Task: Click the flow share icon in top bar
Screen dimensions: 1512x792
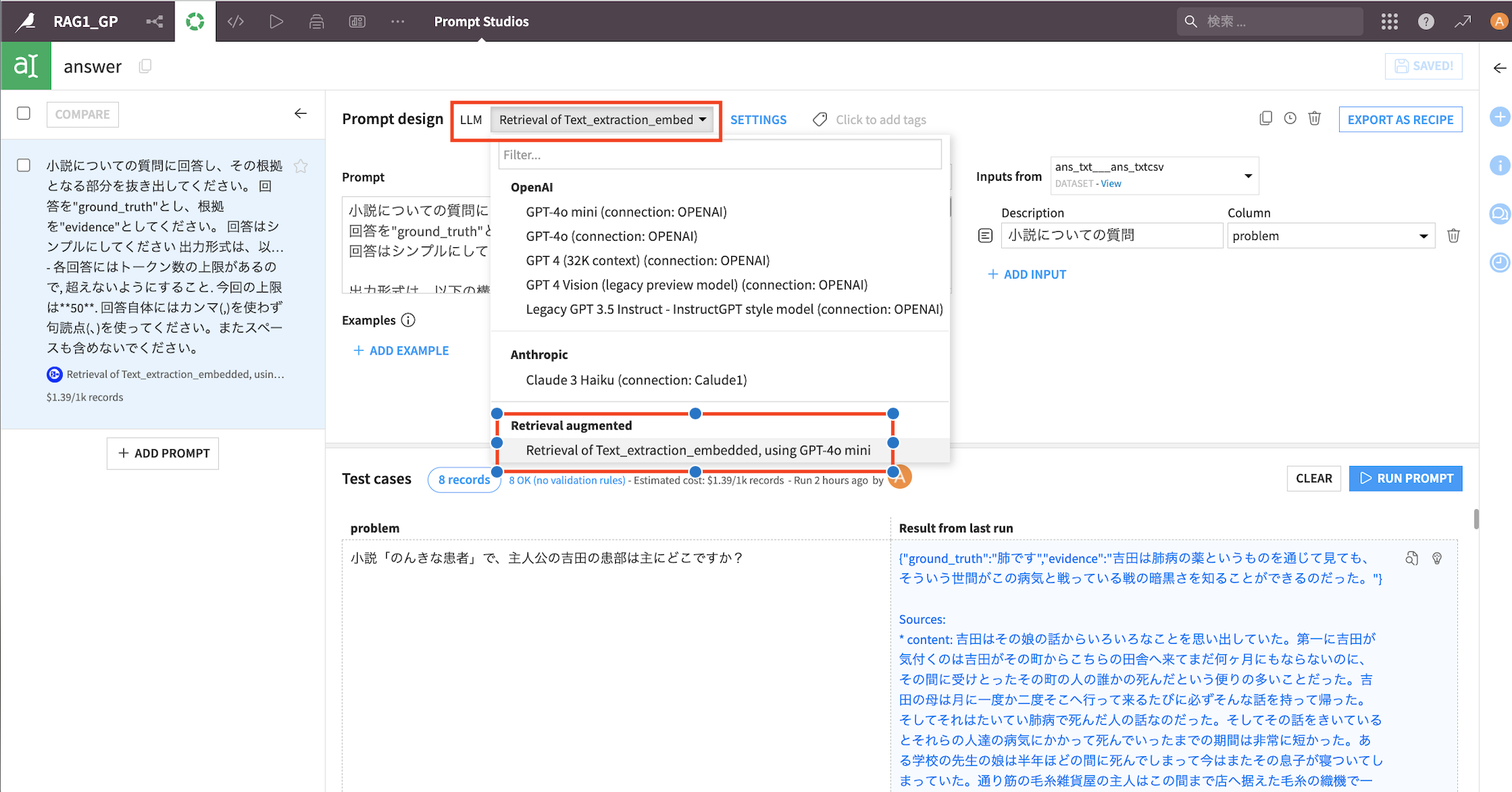Action: [154, 21]
